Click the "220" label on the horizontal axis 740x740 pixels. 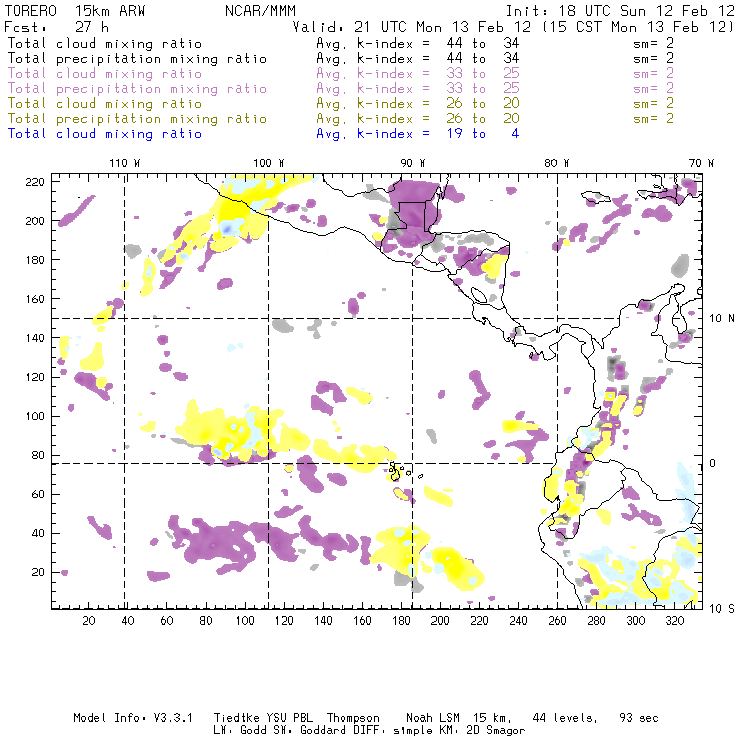pyautogui.click(x=479, y=621)
